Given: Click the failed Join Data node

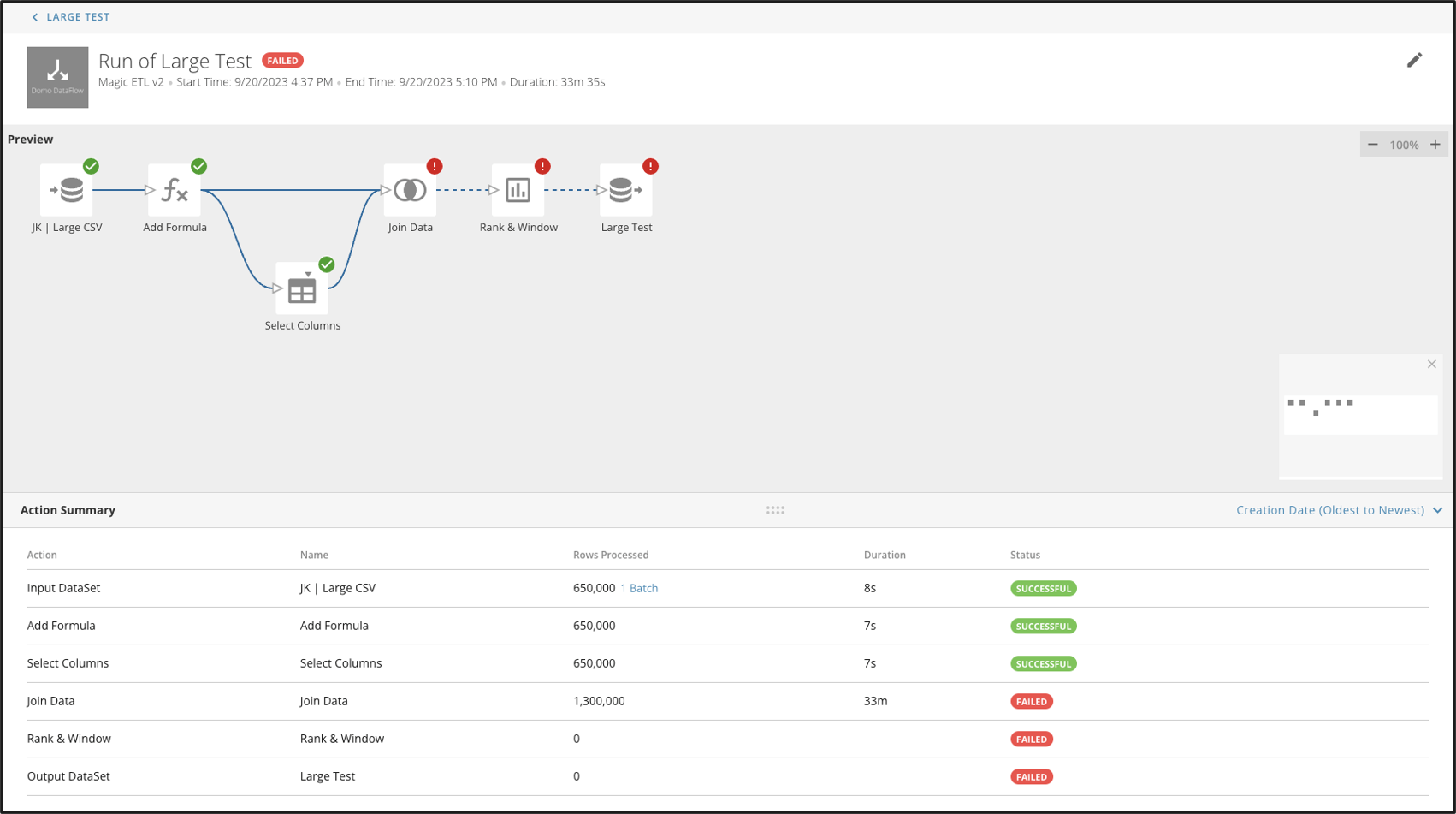Looking at the screenshot, I should 410,191.
